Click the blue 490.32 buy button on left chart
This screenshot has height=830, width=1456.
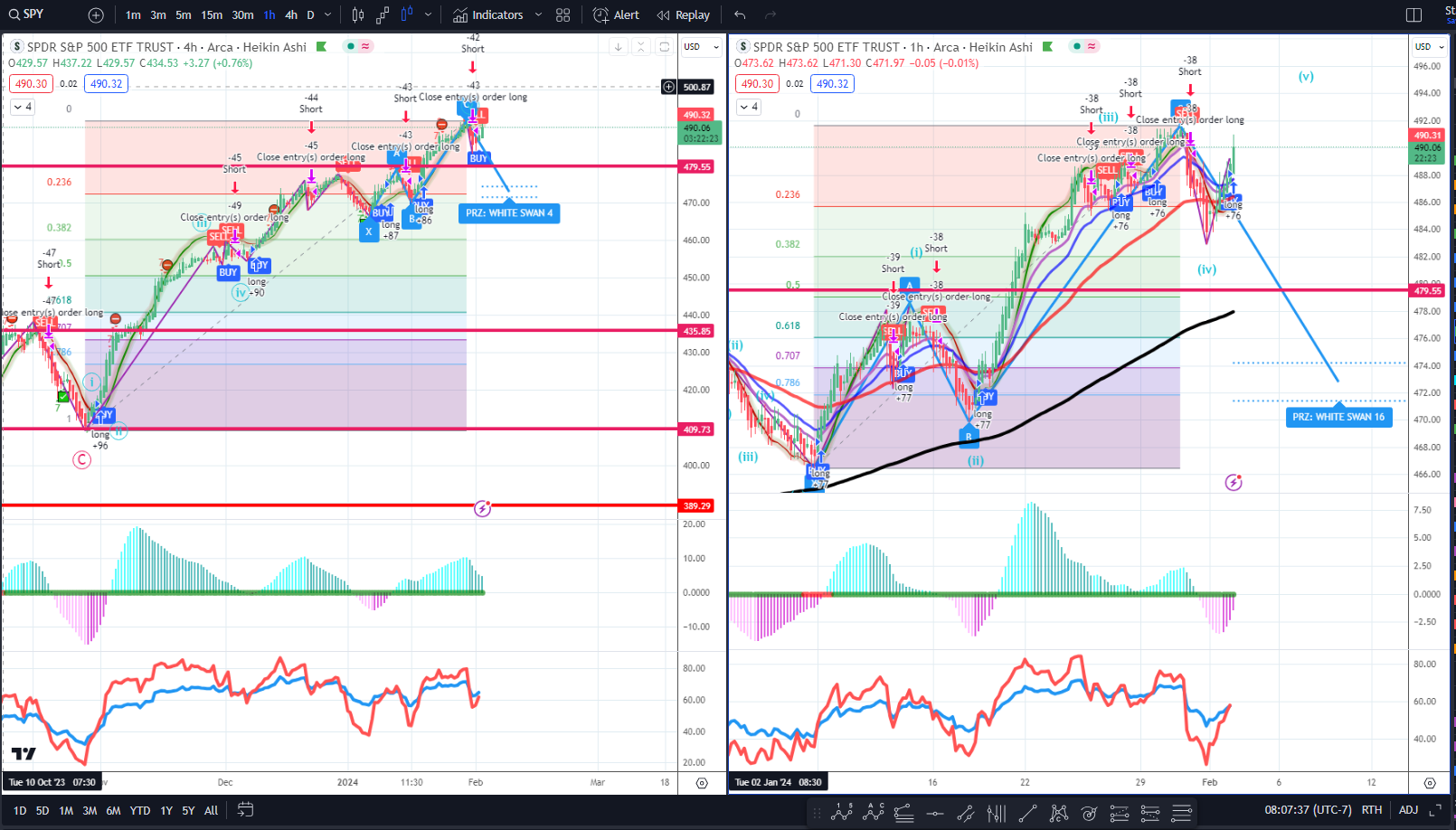click(x=107, y=84)
